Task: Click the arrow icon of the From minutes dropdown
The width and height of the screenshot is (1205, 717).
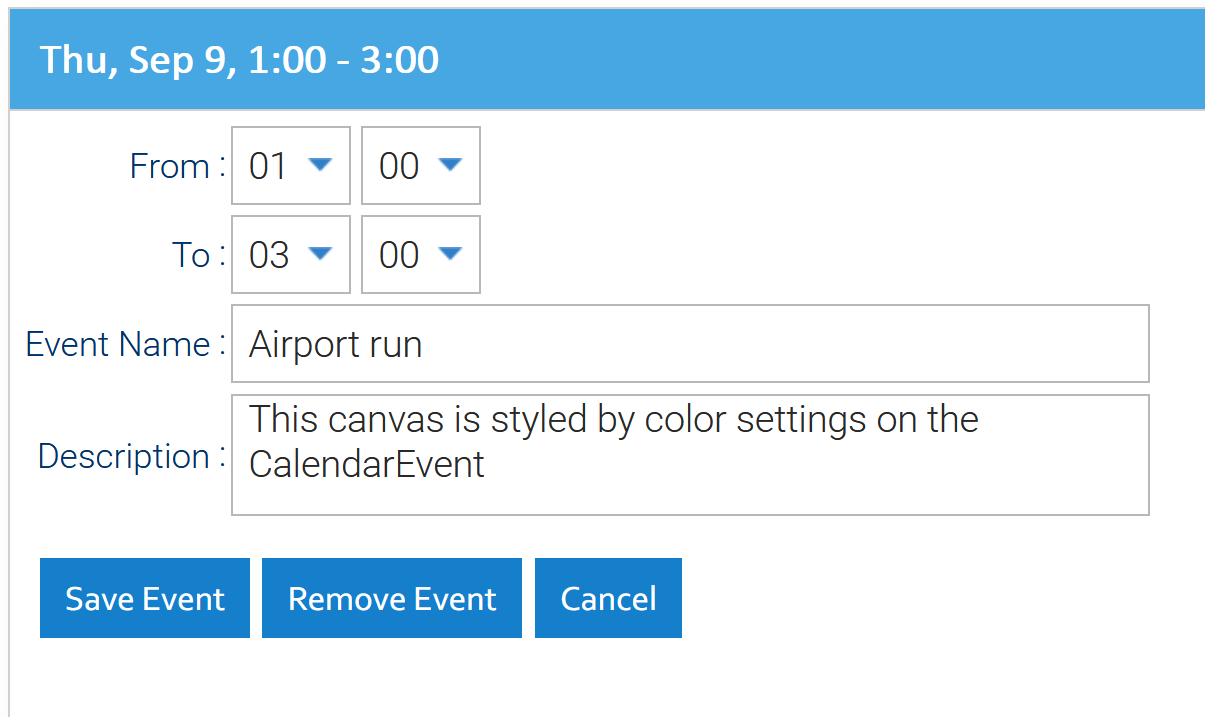Action: click(450, 164)
